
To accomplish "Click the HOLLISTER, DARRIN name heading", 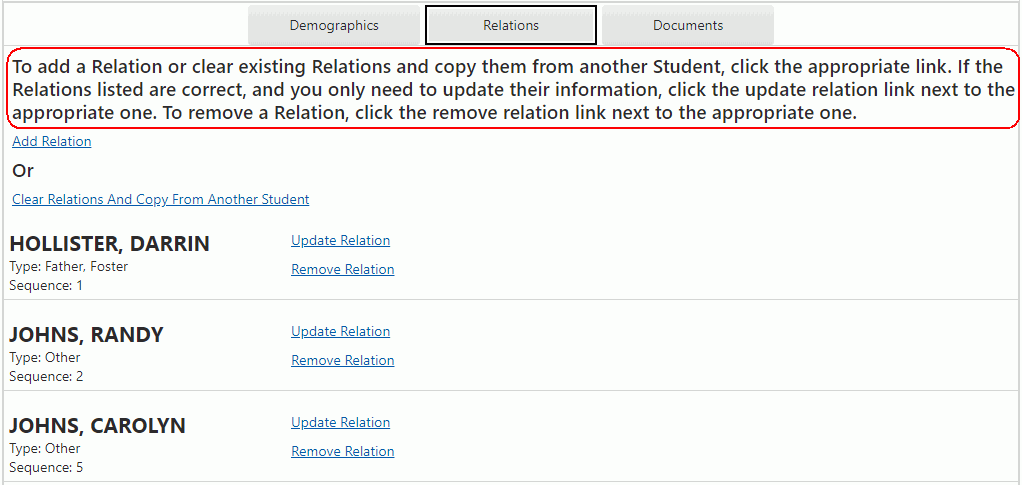I will tap(109, 245).
